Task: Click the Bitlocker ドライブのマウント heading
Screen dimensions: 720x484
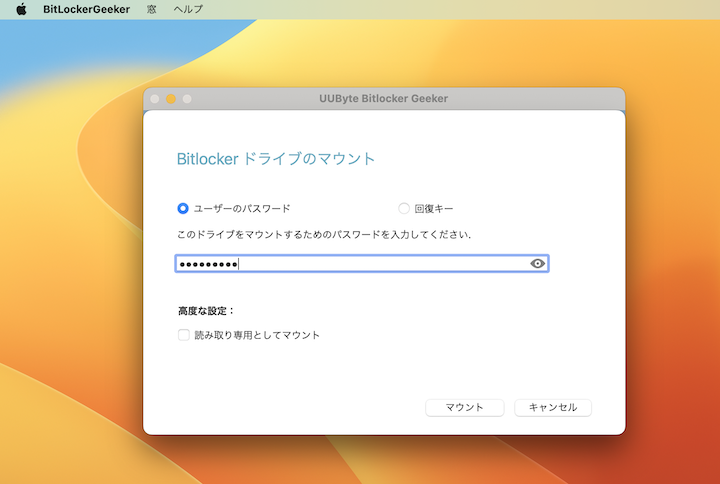Action: pyautogui.click(x=276, y=159)
